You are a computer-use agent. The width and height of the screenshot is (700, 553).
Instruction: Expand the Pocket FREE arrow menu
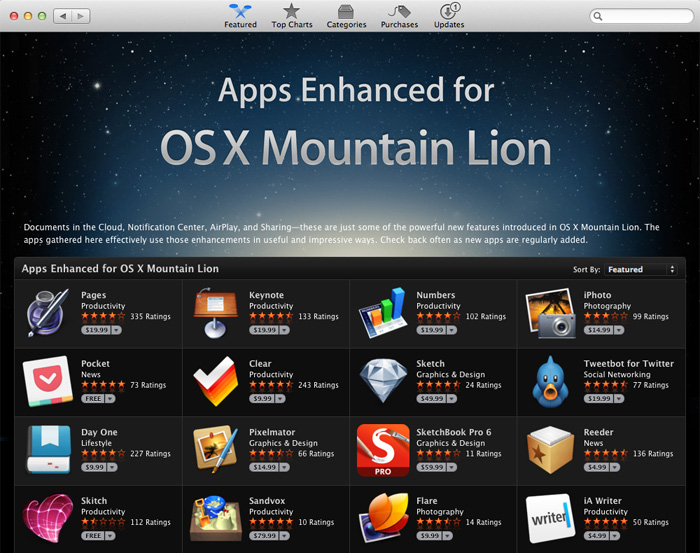[110, 399]
